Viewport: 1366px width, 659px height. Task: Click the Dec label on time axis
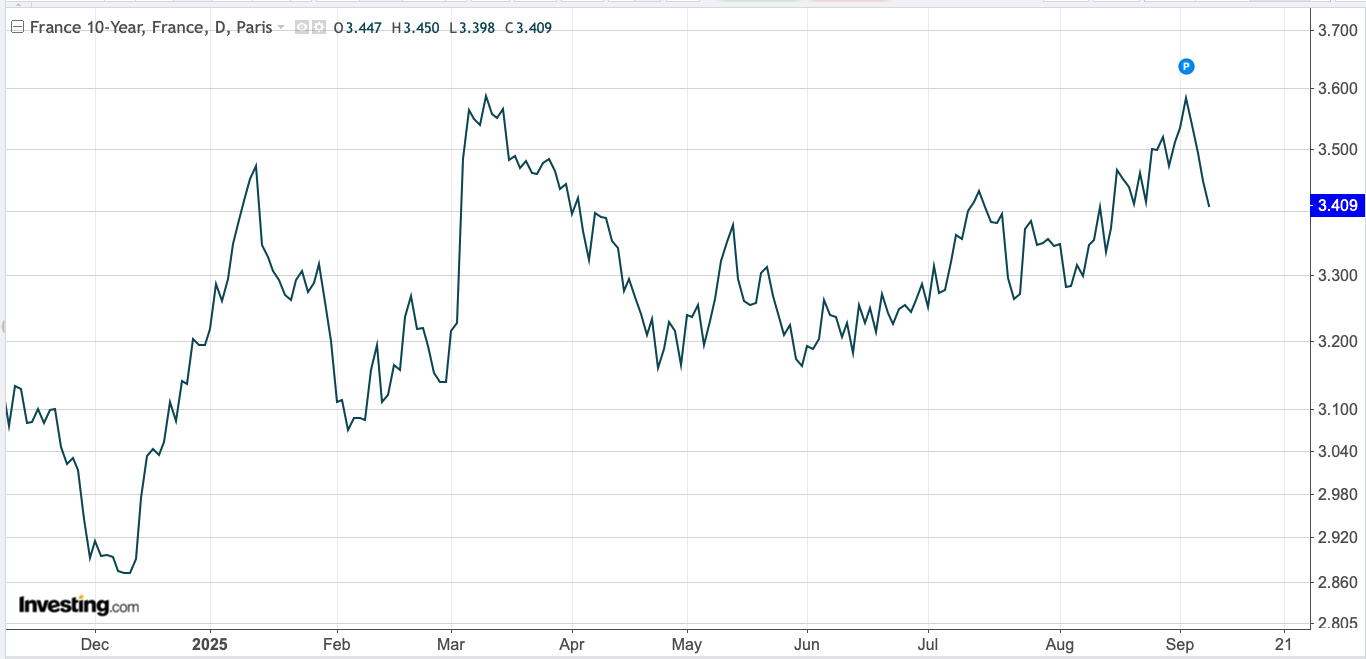click(95, 644)
